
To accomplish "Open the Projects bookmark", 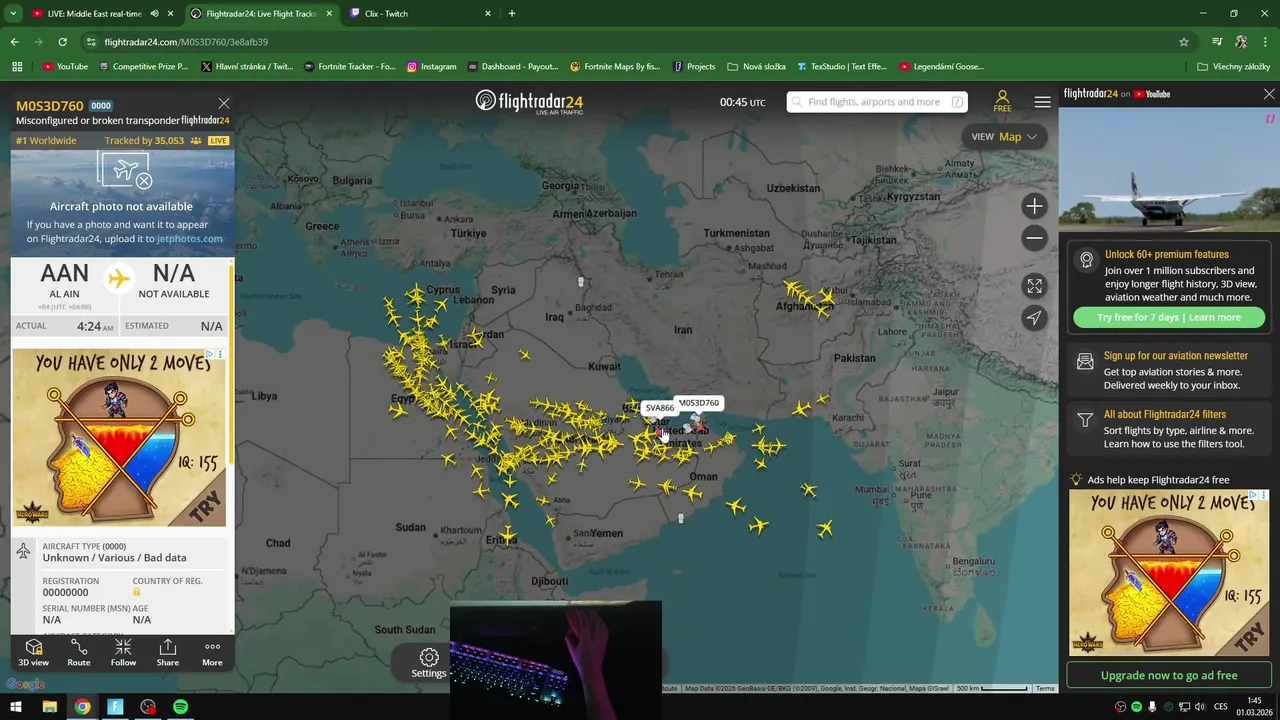I will click(693, 67).
